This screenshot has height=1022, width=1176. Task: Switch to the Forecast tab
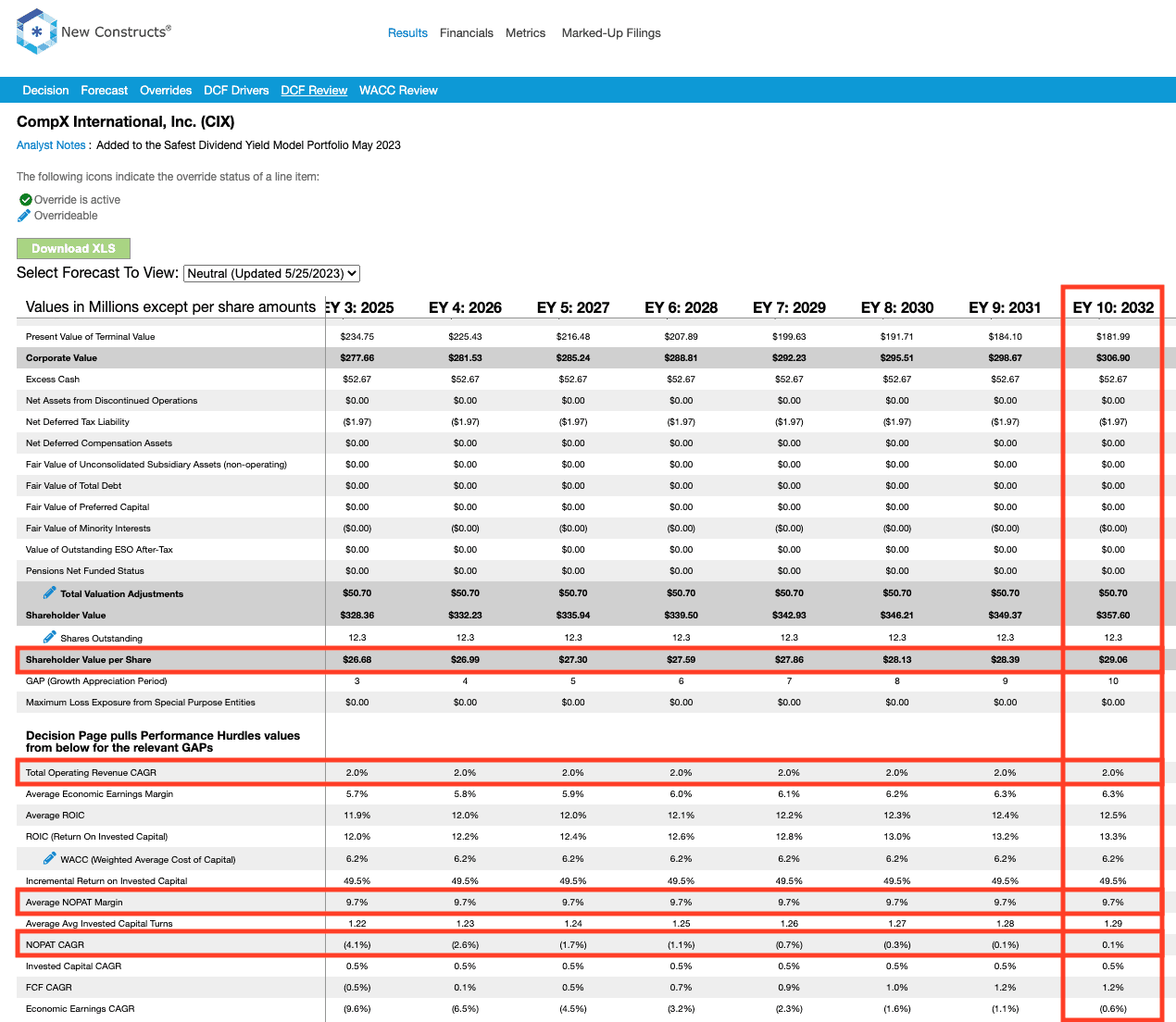tap(105, 91)
